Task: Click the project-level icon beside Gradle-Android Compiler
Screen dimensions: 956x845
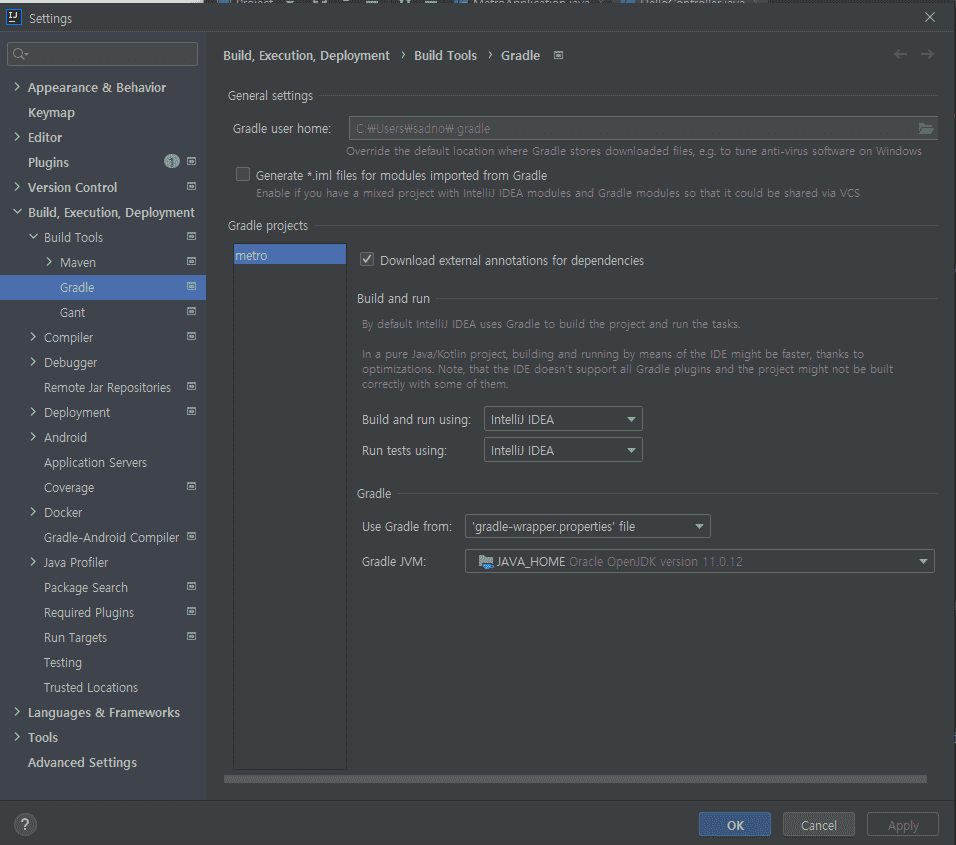Action: [x=191, y=537]
